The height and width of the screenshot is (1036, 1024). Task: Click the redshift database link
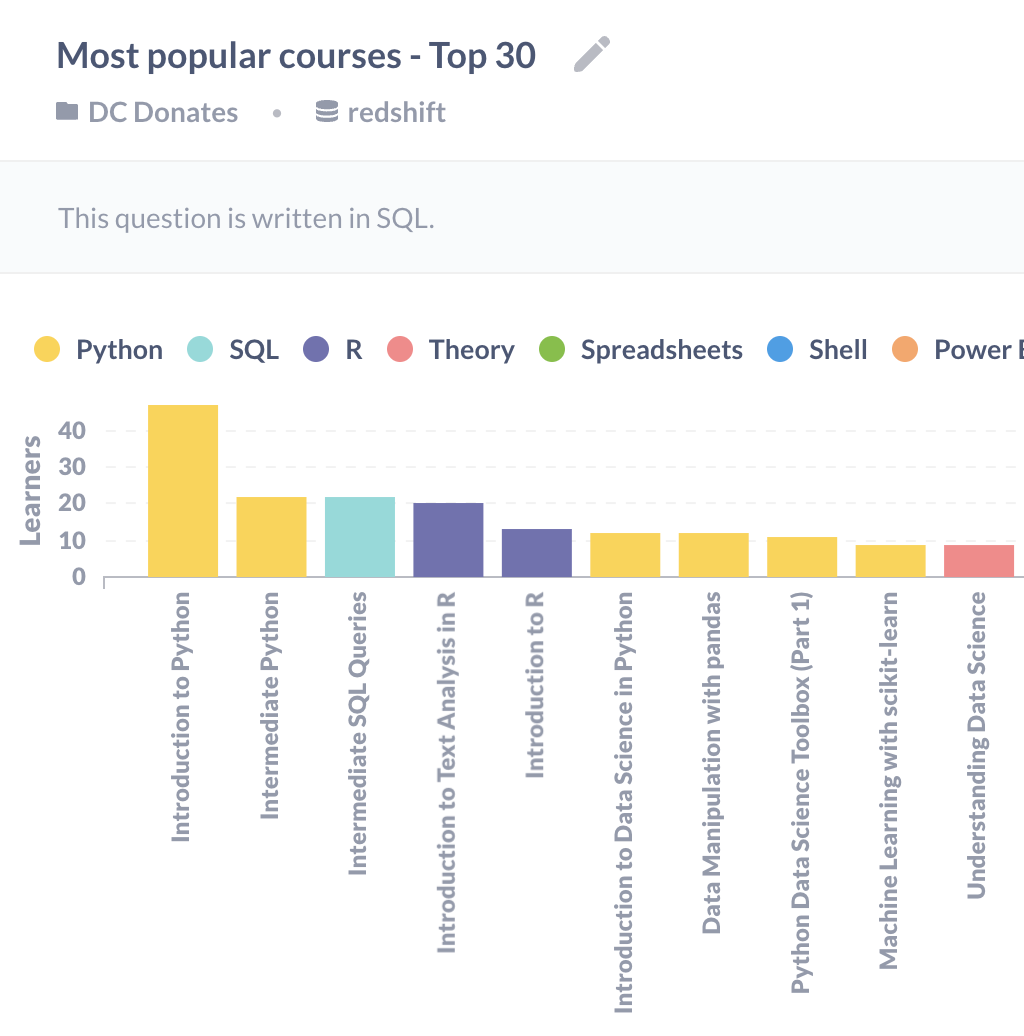pos(396,112)
